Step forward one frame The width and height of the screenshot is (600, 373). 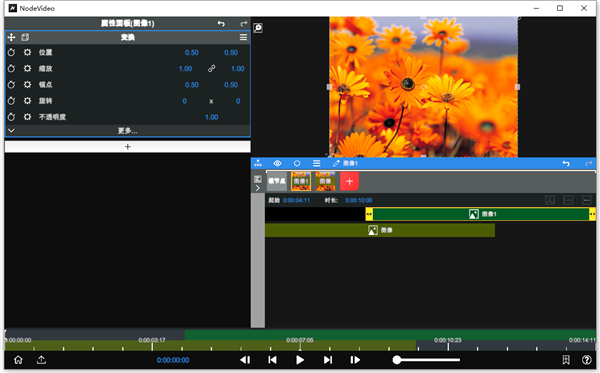click(x=355, y=360)
